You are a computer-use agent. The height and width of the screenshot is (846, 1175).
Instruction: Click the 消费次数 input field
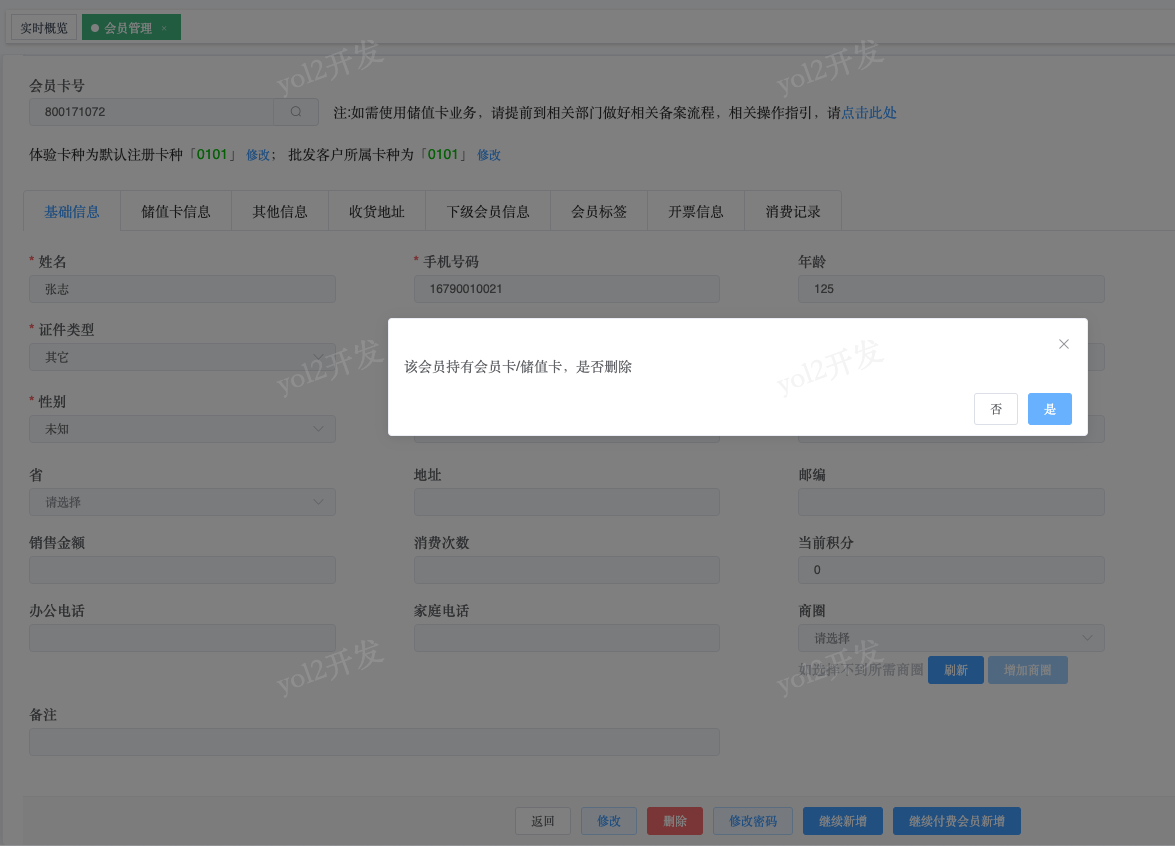(x=567, y=569)
